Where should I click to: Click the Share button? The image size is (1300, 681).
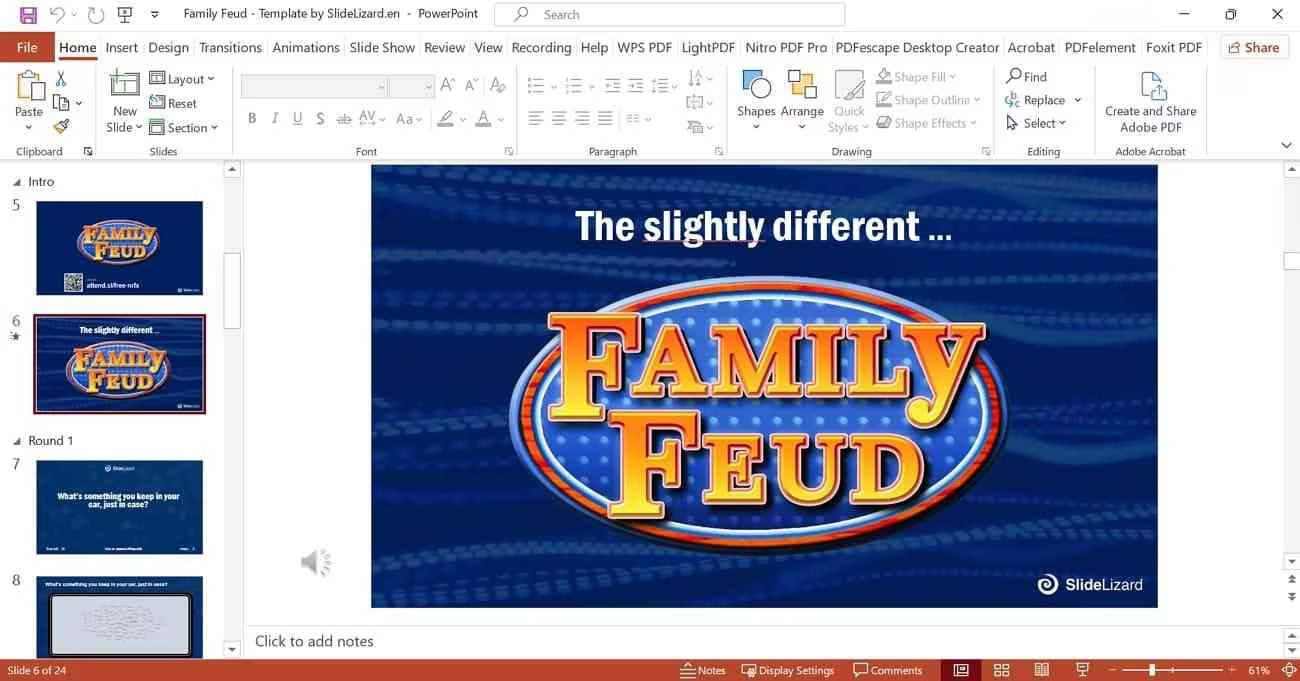tap(1253, 47)
